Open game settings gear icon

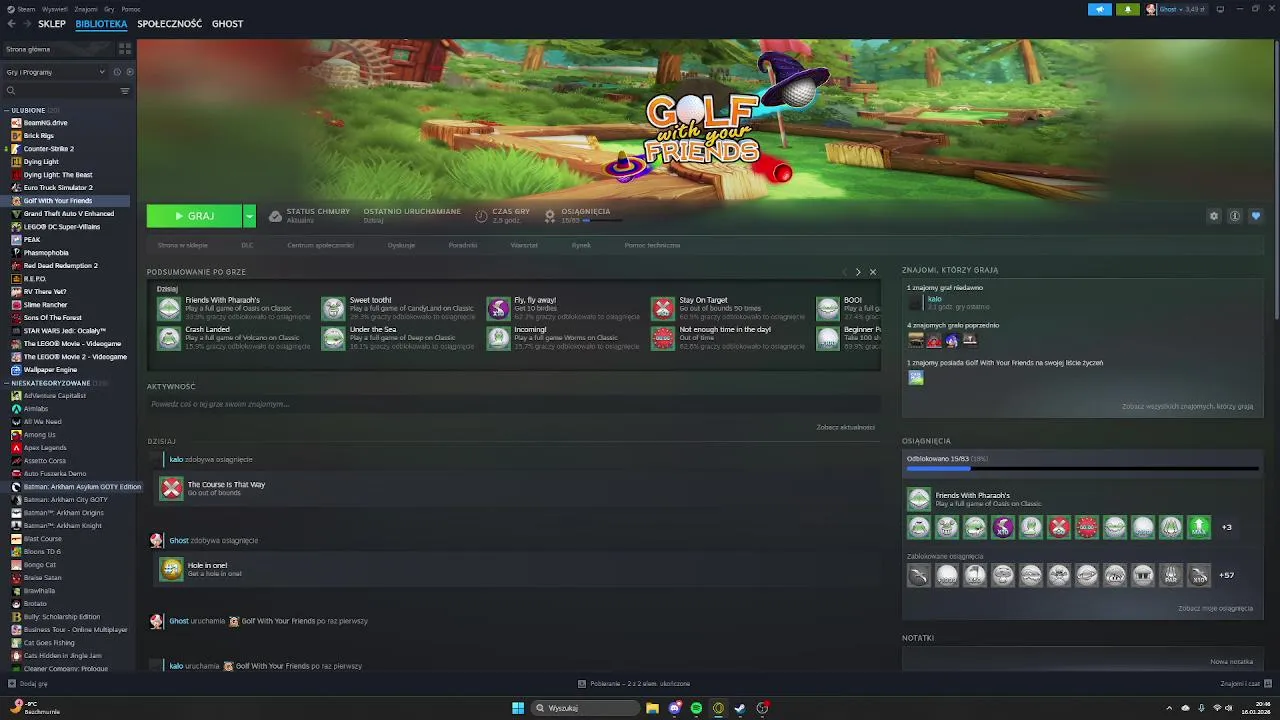[x=1214, y=216]
